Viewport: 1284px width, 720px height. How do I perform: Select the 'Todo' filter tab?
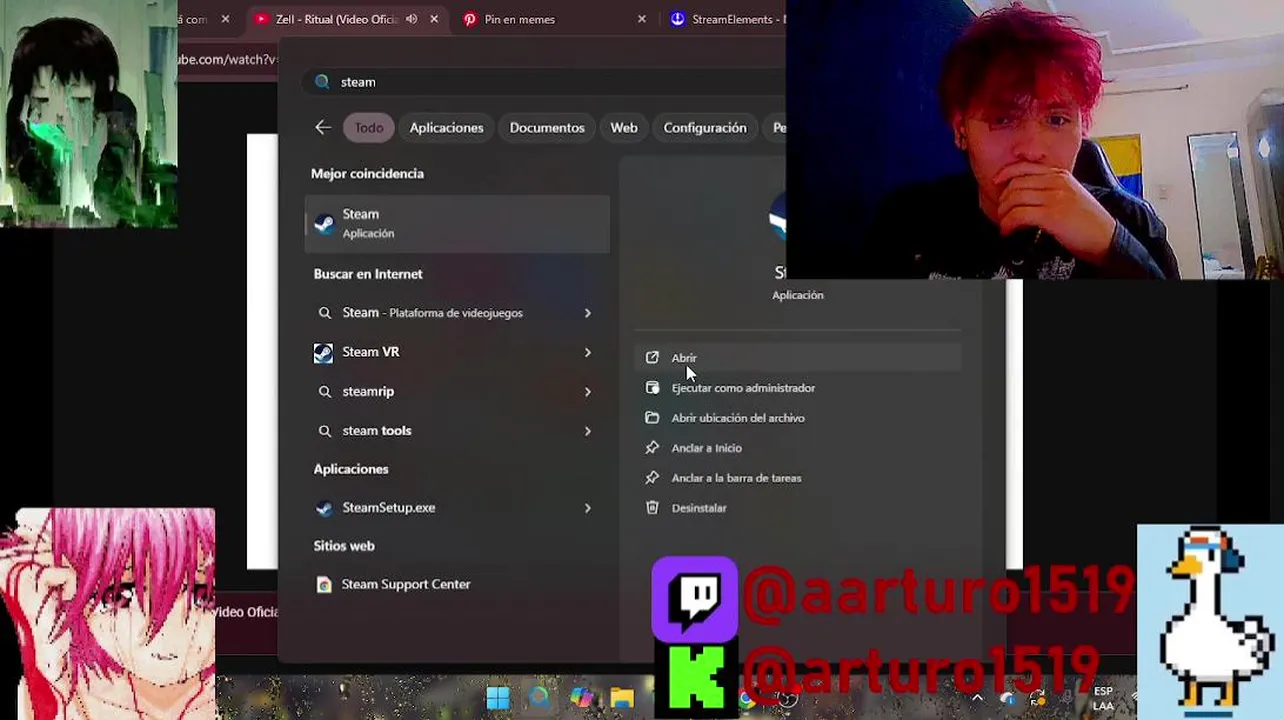coord(369,127)
